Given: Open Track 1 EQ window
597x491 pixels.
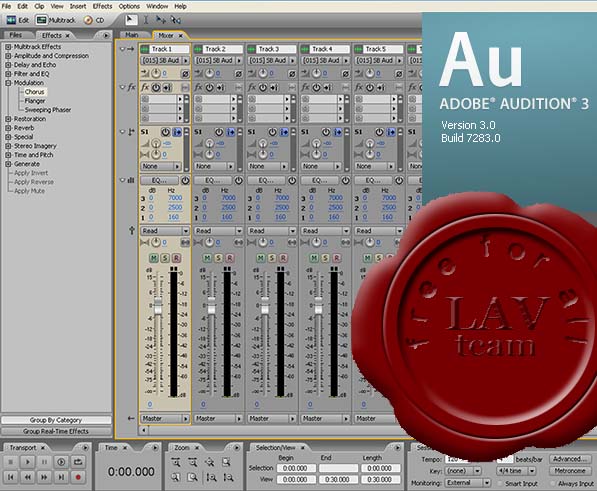Looking at the screenshot, I should [x=159, y=180].
